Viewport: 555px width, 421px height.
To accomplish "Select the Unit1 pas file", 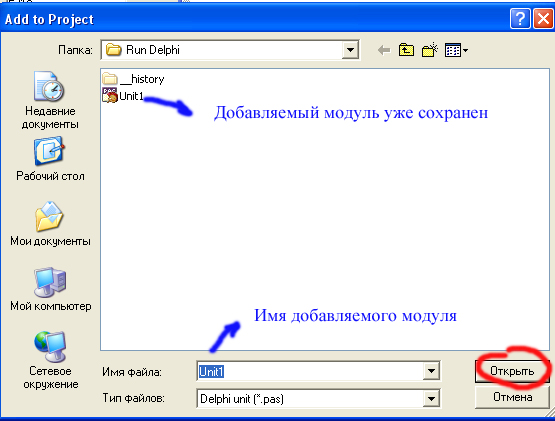I will pos(123,96).
